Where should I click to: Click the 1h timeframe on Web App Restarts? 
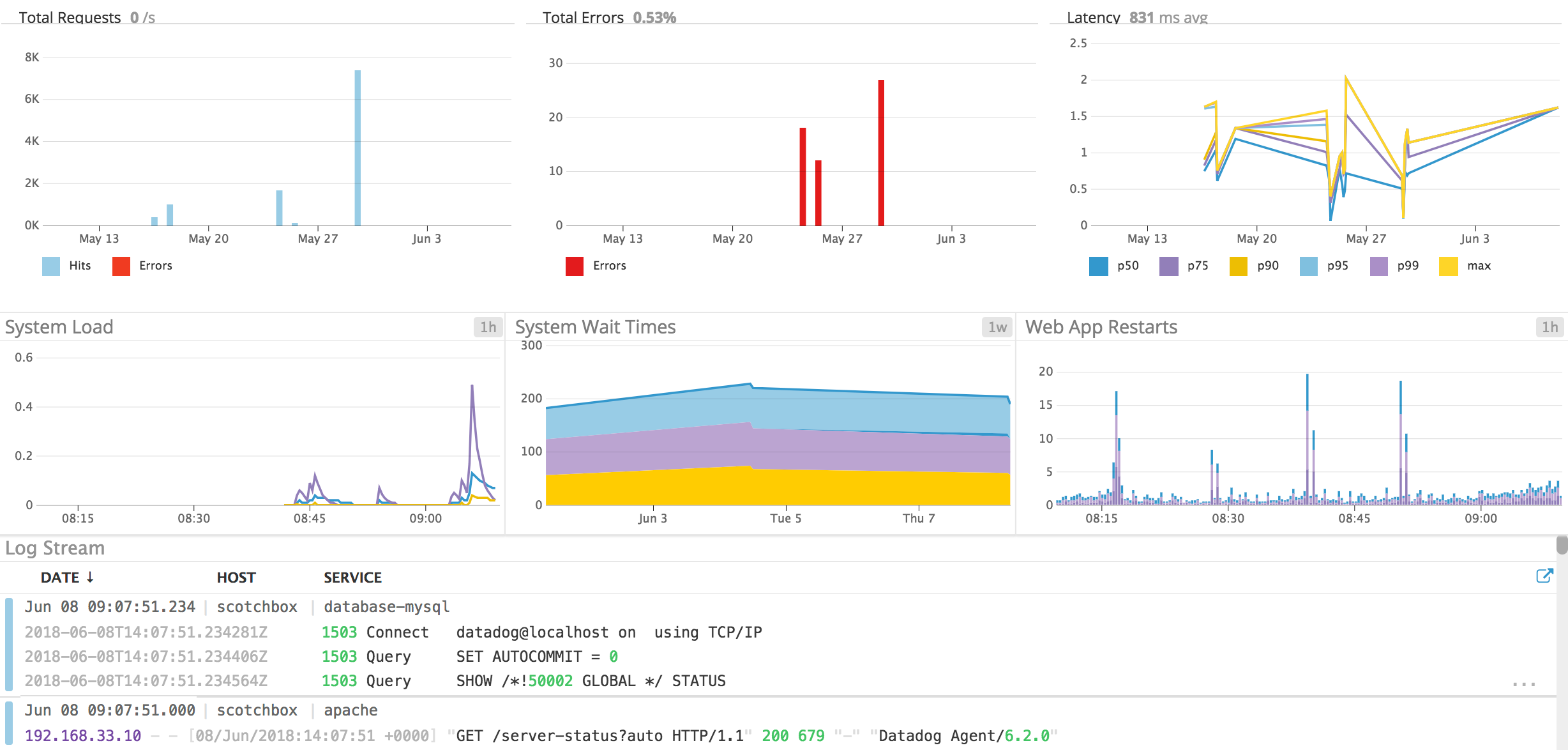pyautogui.click(x=1551, y=327)
